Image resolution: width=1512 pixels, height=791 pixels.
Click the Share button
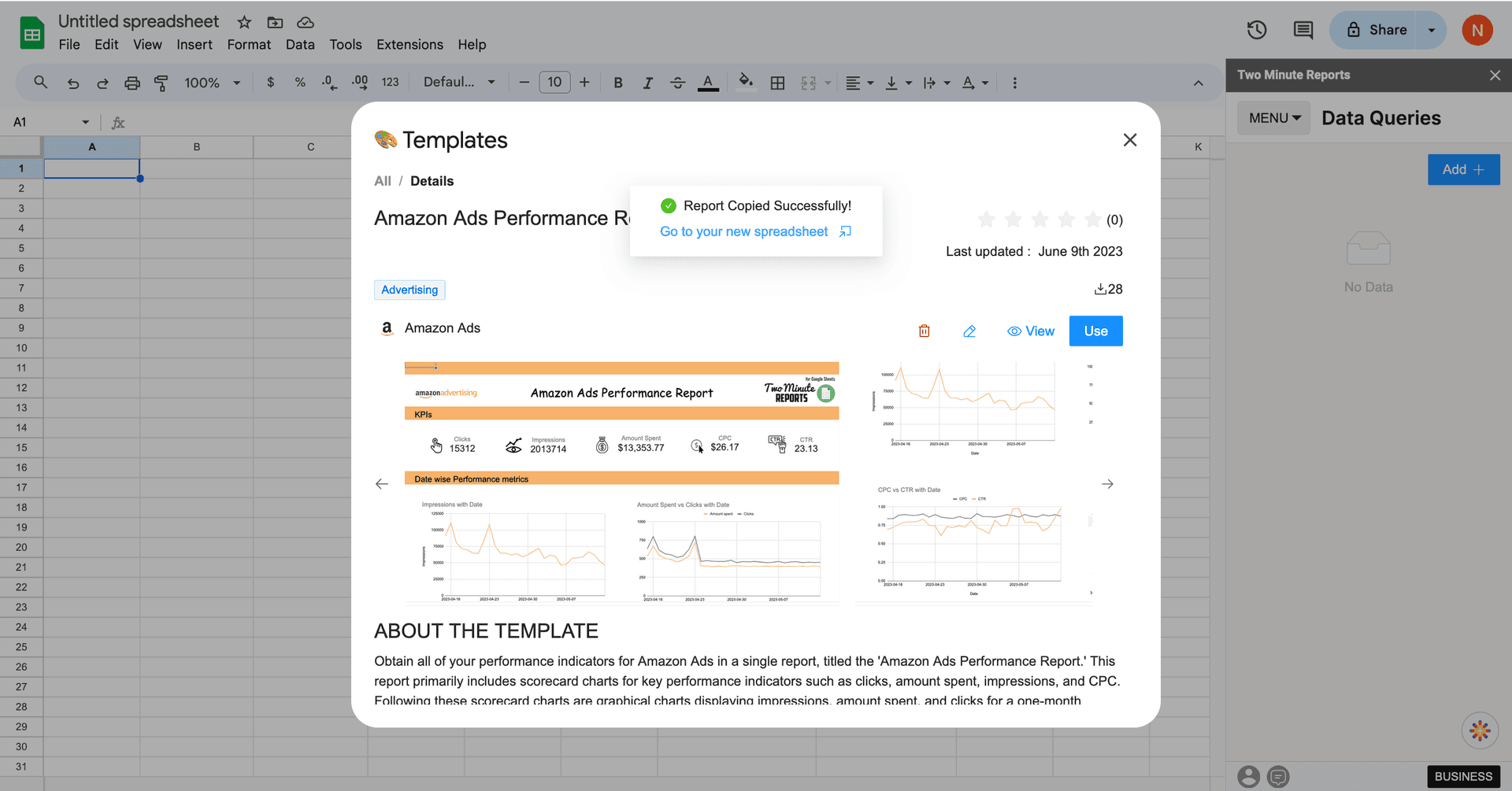(x=1377, y=30)
